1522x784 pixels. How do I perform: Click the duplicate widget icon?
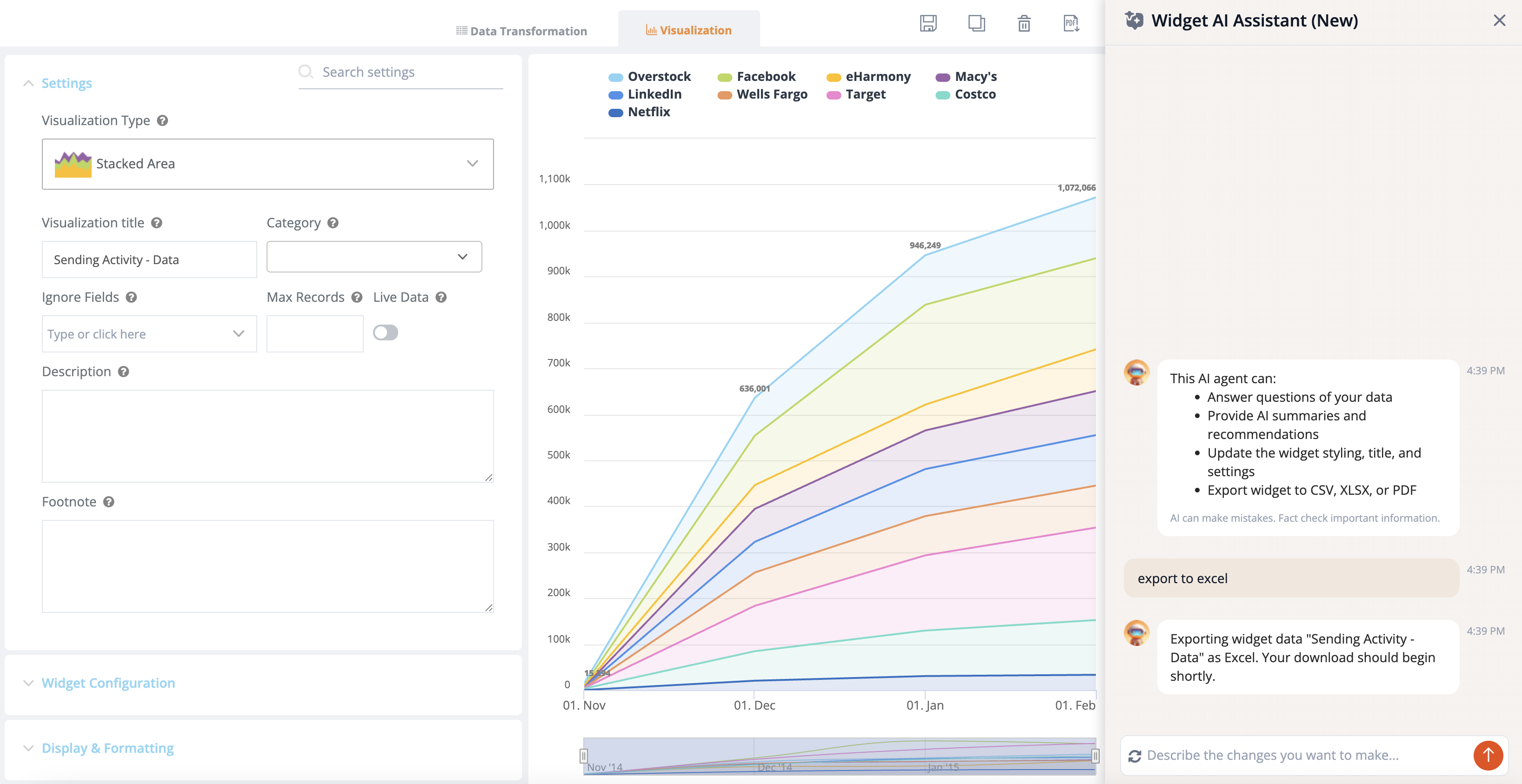(976, 24)
